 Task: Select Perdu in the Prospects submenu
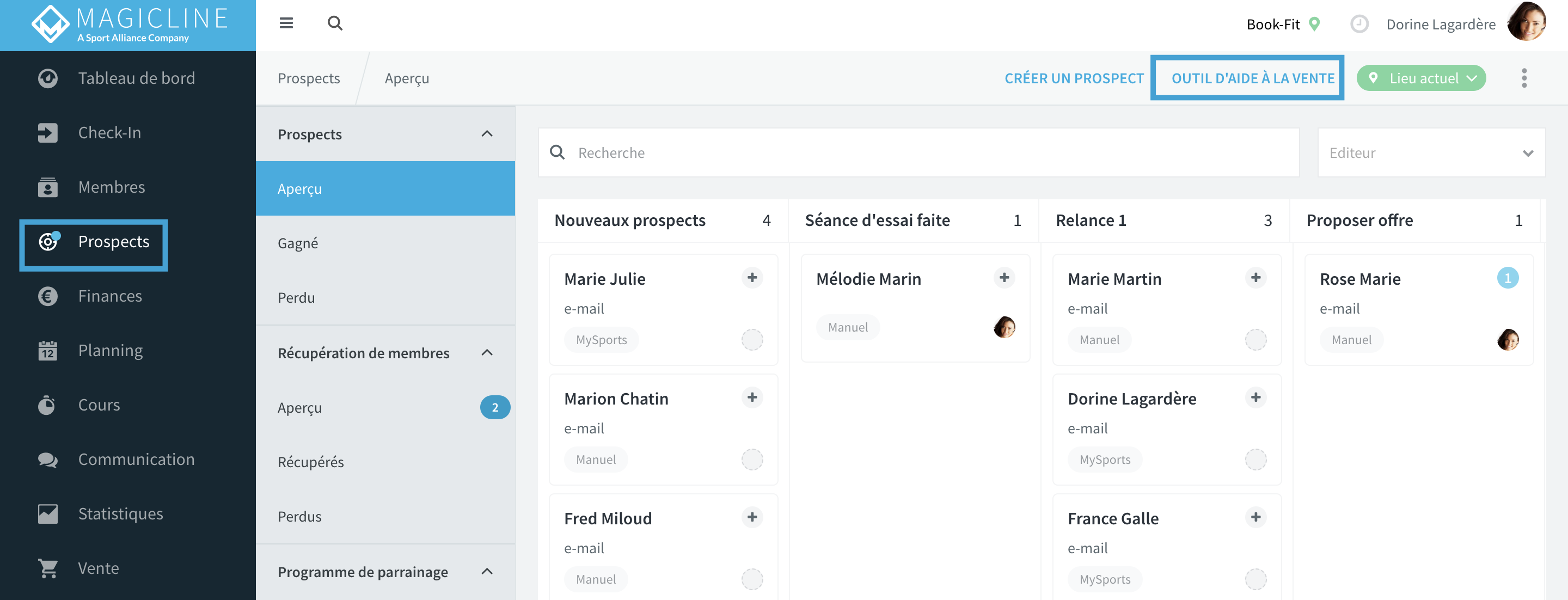pyautogui.click(x=385, y=298)
